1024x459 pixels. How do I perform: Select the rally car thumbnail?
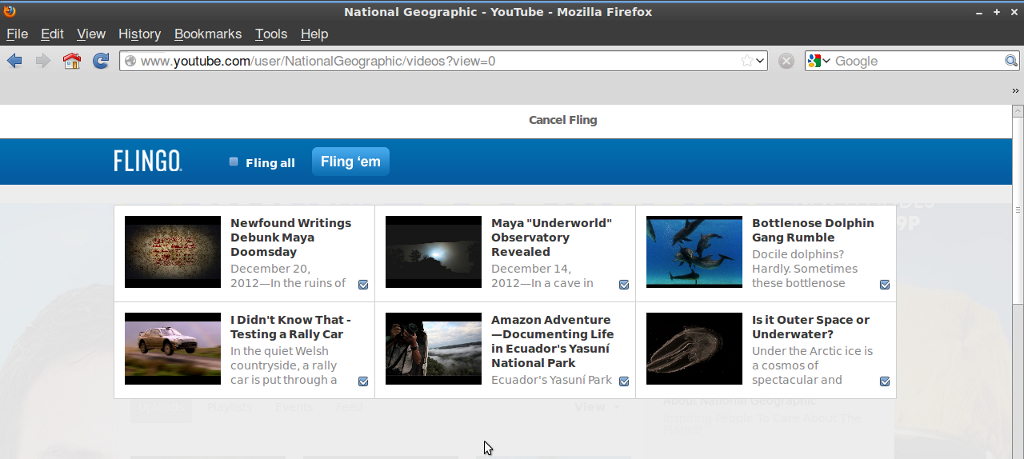click(173, 349)
